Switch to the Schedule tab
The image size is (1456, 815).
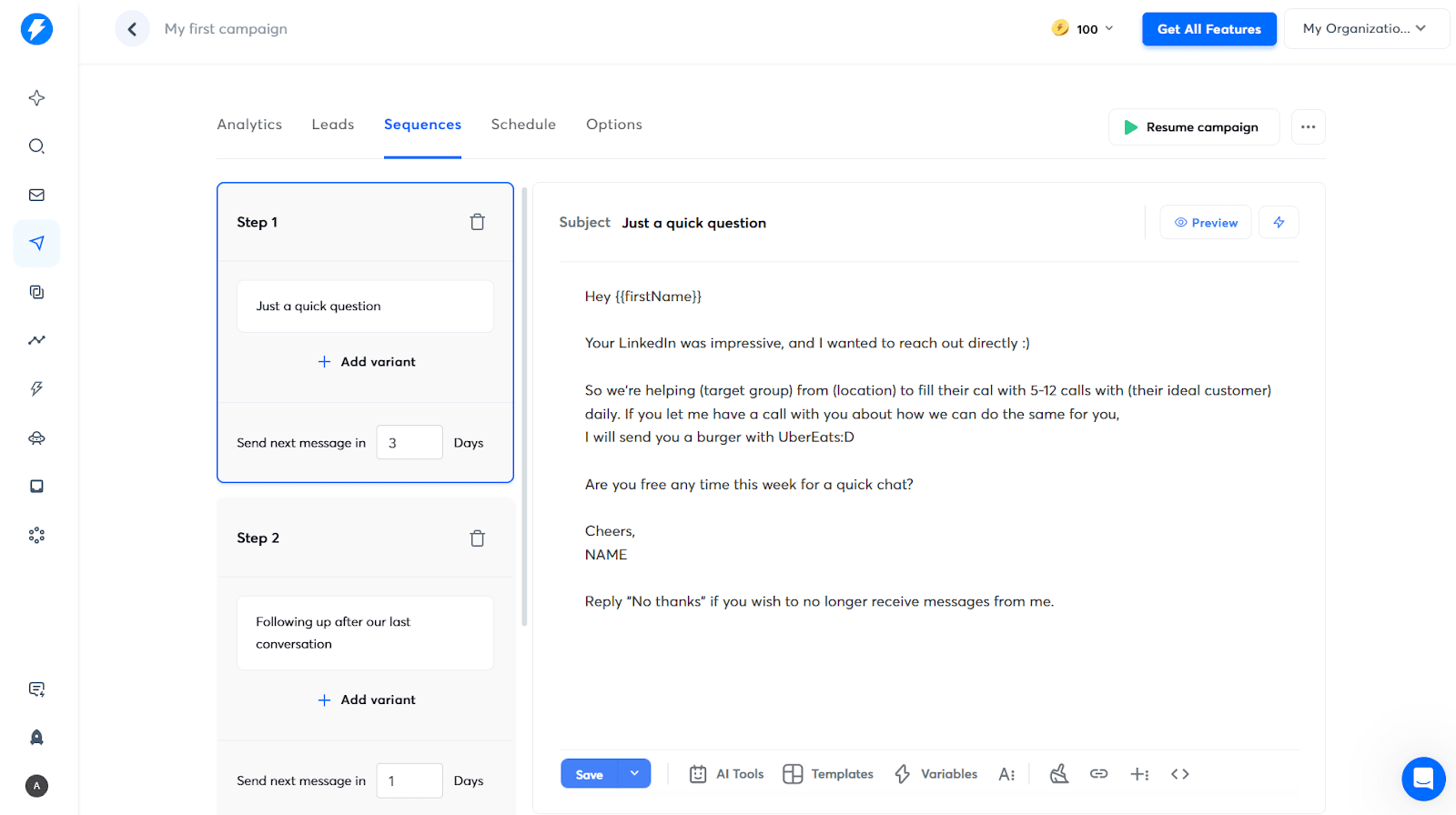click(x=523, y=125)
